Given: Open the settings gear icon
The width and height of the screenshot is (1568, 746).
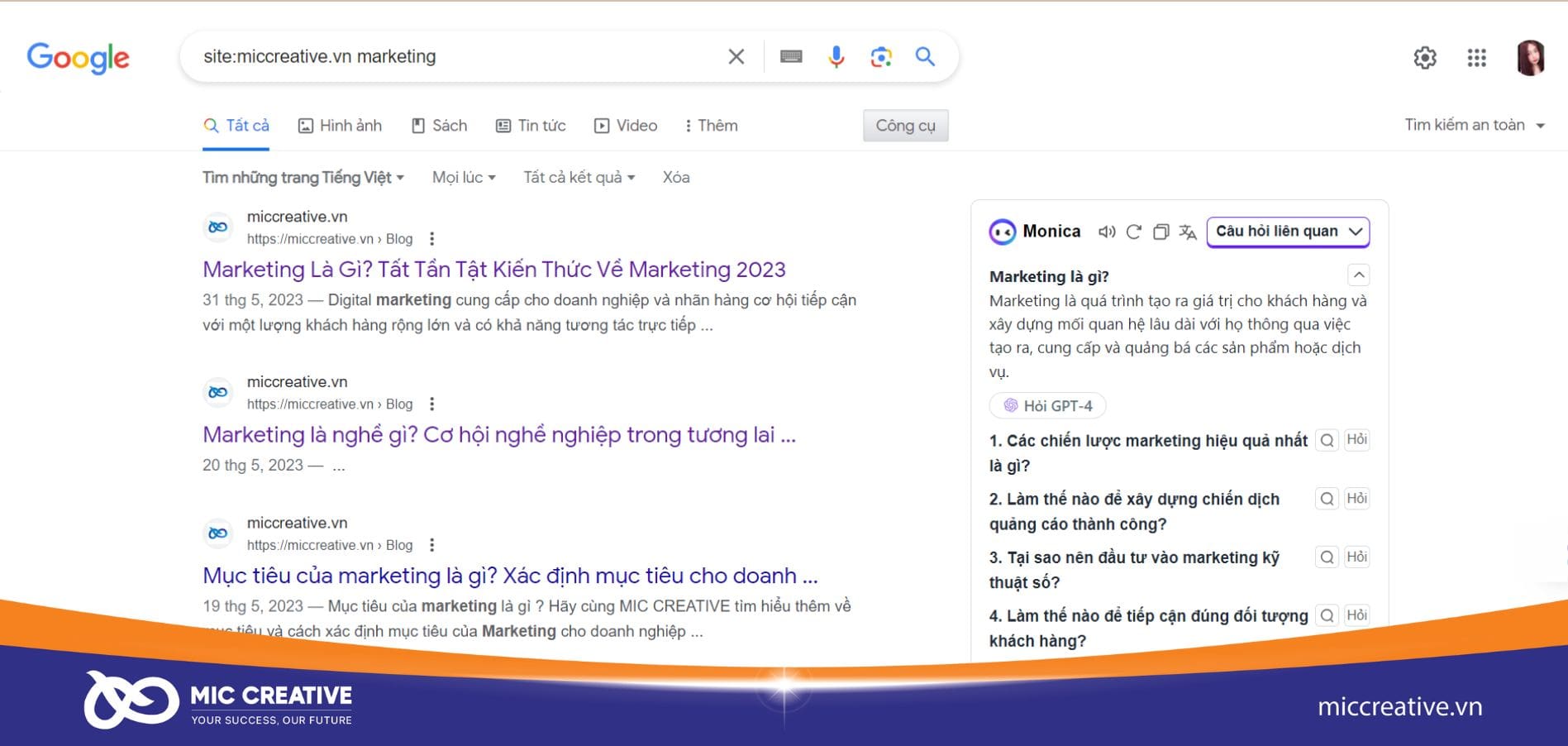Looking at the screenshot, I should (x=1425, y=58).
